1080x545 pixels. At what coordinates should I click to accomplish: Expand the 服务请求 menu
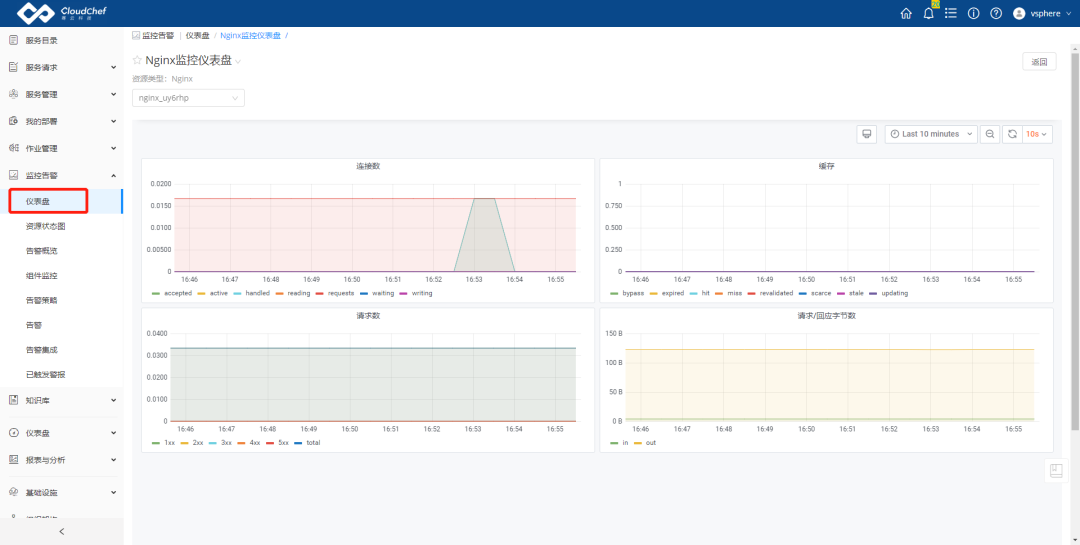[114, 67]
